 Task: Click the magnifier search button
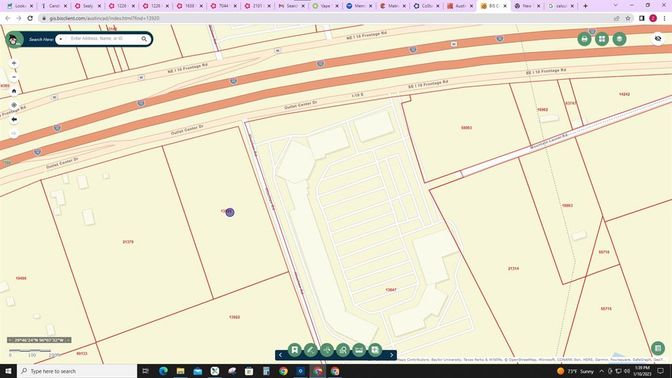tap(144, 39)
